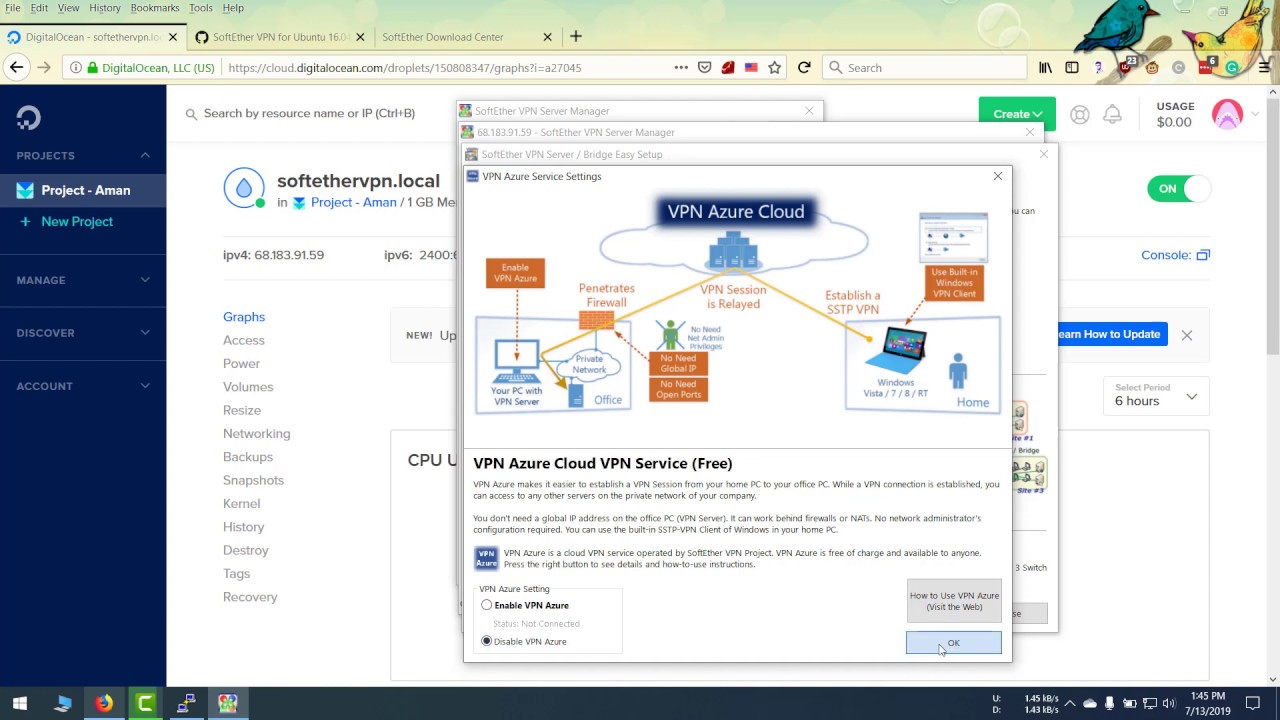
Task: Open the Access droplet tab
Action: coord(244,340)
